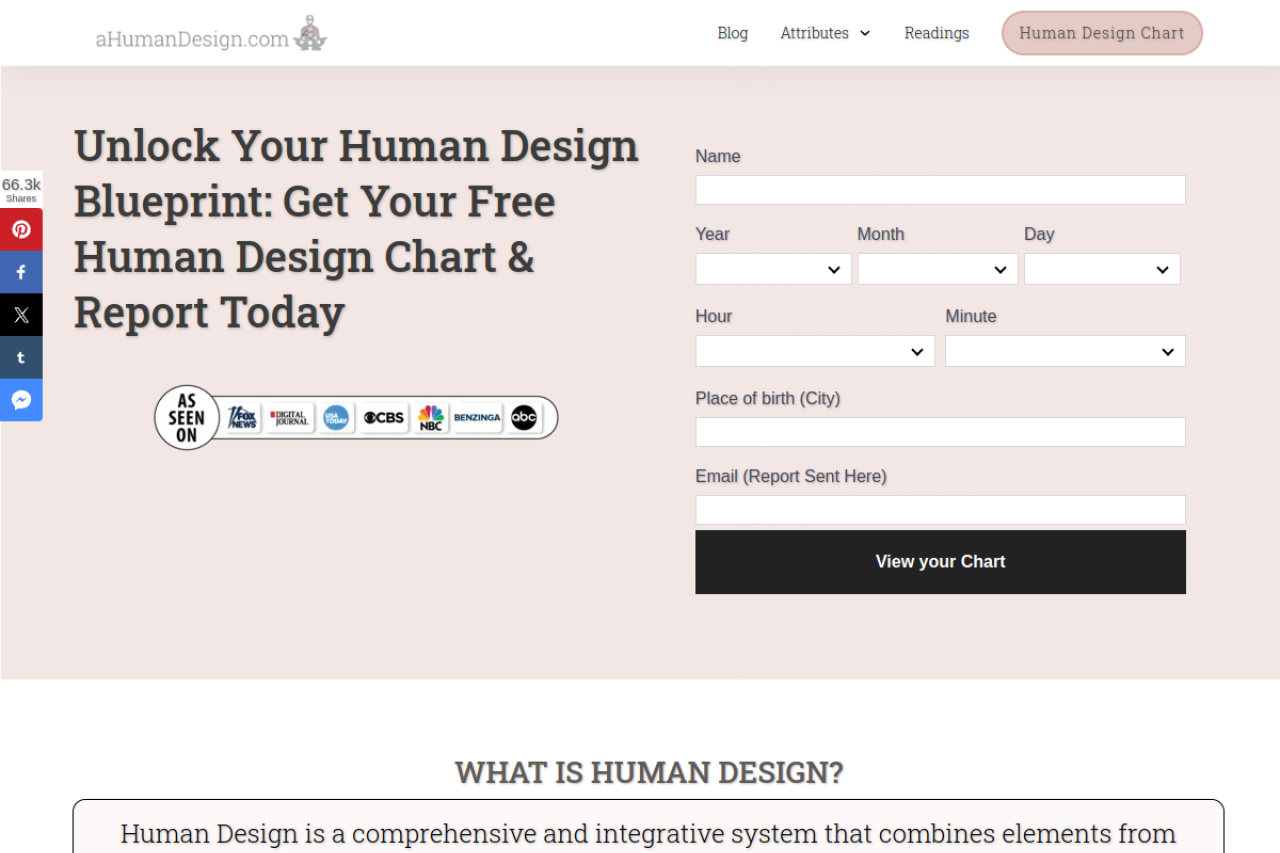The width and height of the screenshot is (1280, 853).
Task: Click the NBC peacock logo
Action: point(431,418)
